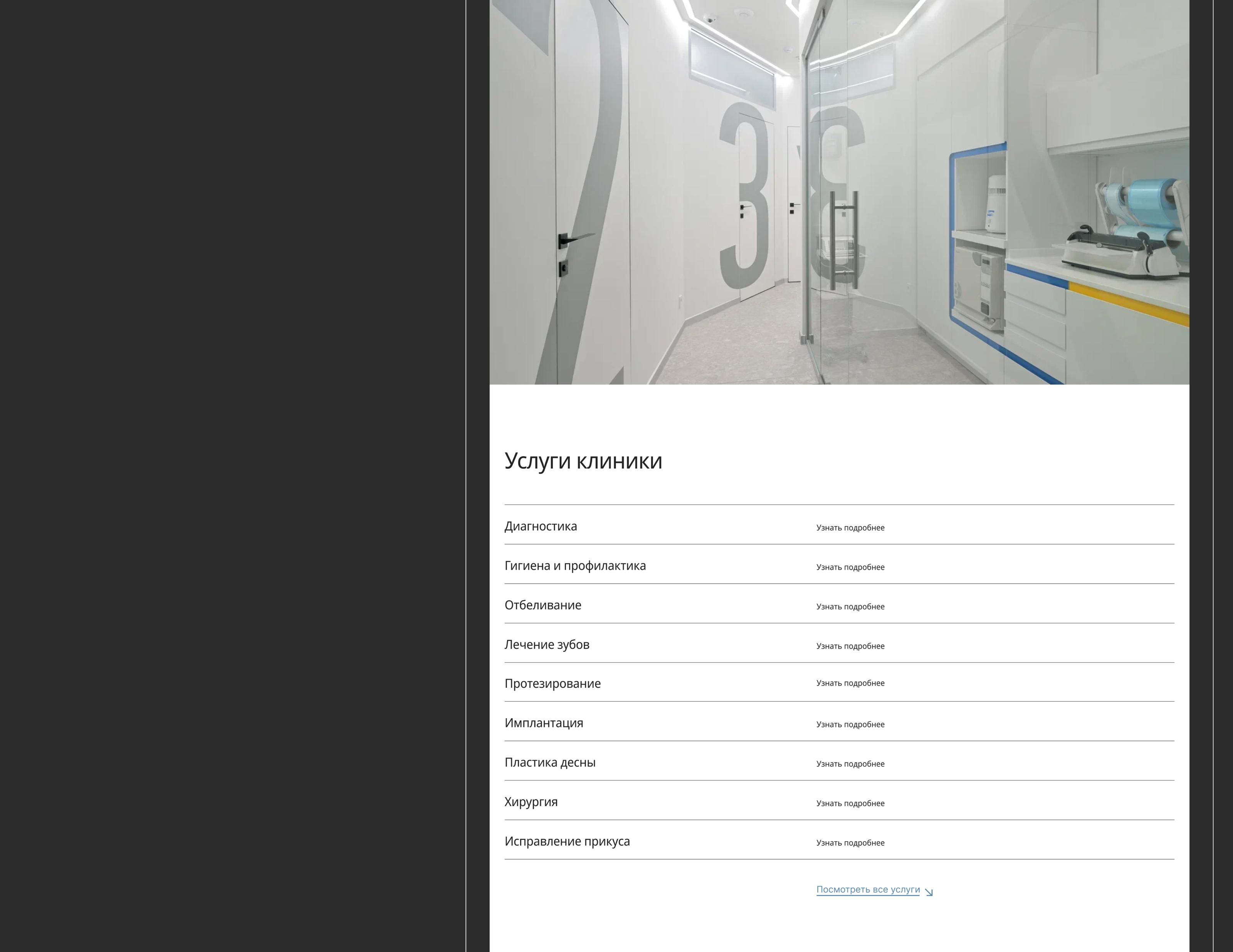Open the Посмотреть все услуги link
This screenshot has width=1233, height=952.
(868, 889)
